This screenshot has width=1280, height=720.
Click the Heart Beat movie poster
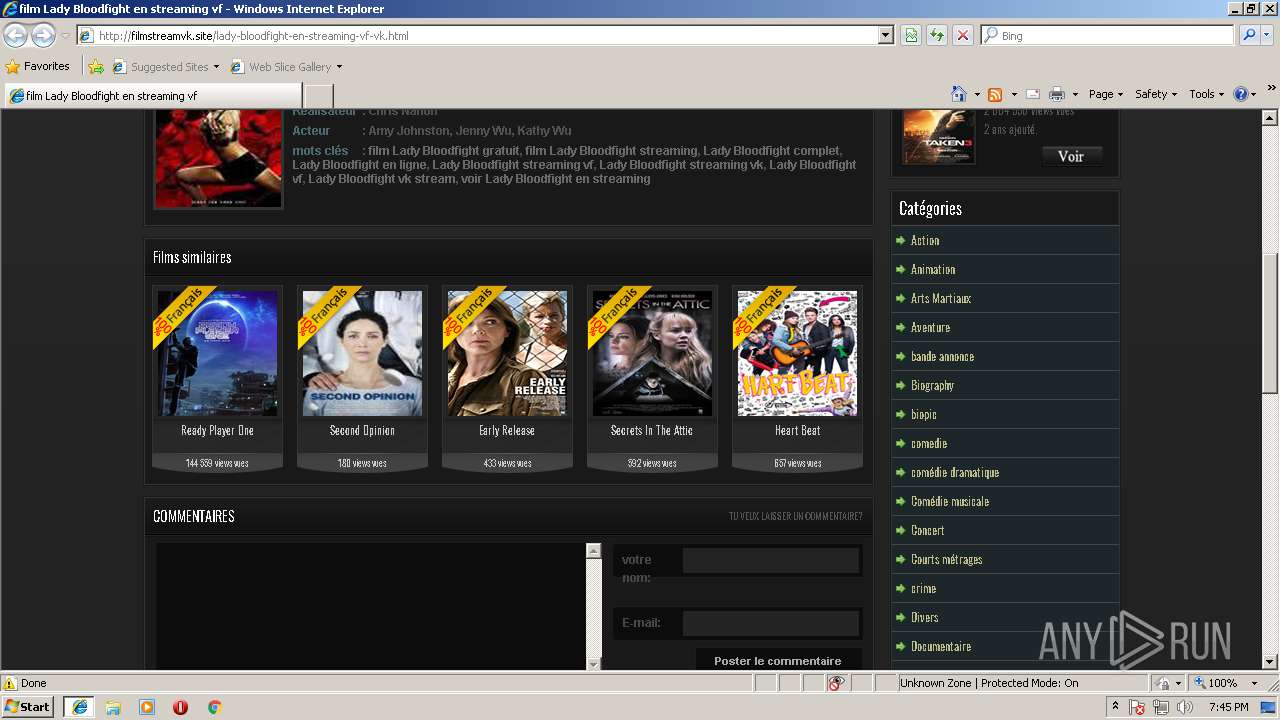[x=797, y=353]
